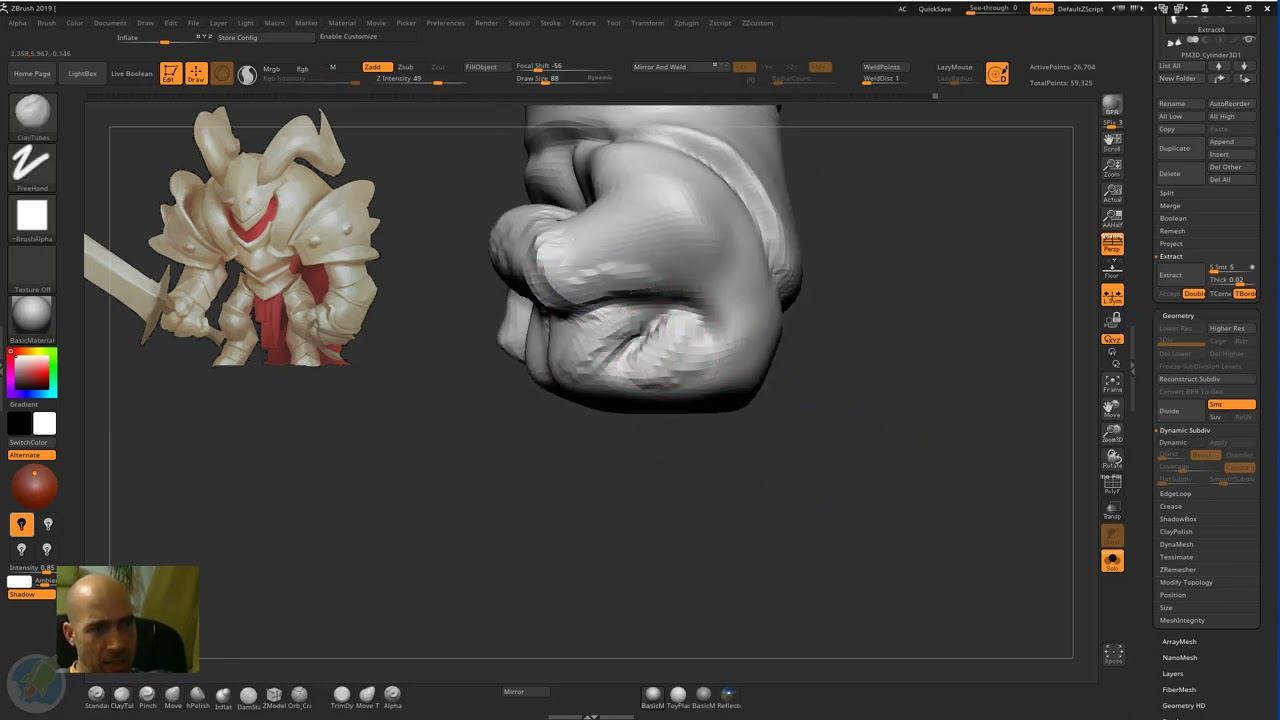Screen dimensions: 1280x720
Task: Select the hPolish brush in bottom shelf
Action: [x=197, y=694]
